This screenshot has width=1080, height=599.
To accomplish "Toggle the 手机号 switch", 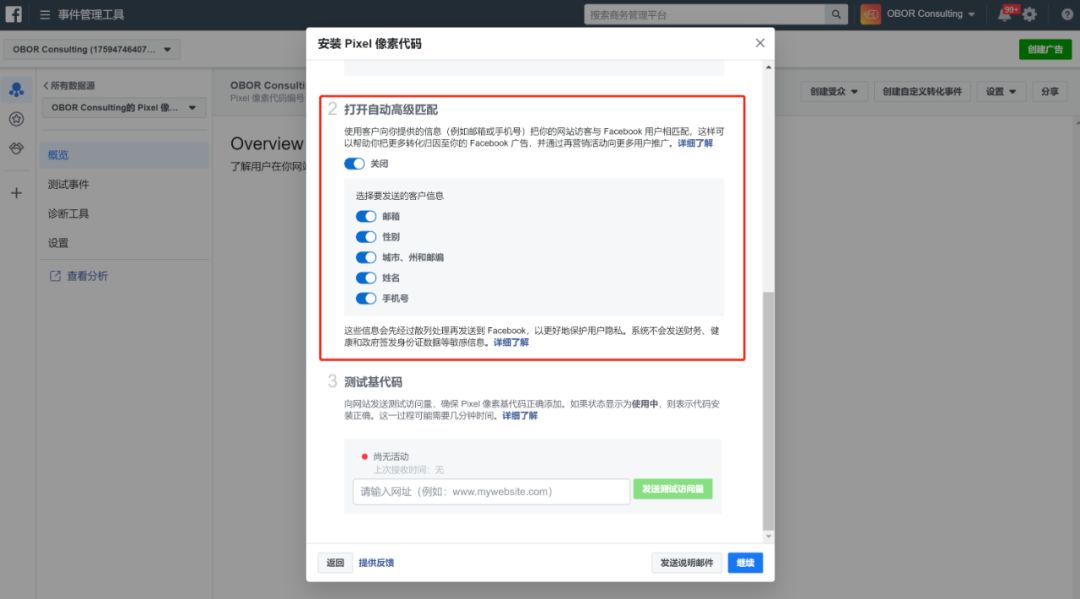I will tap(366, 298).
